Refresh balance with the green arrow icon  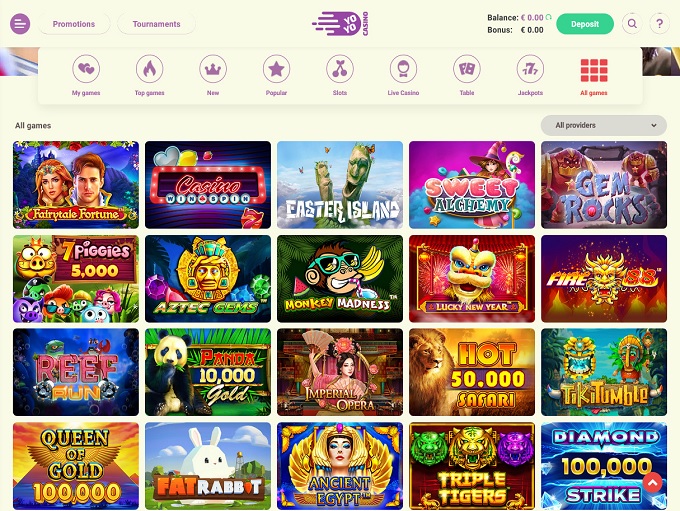click(x=549, y=17)
